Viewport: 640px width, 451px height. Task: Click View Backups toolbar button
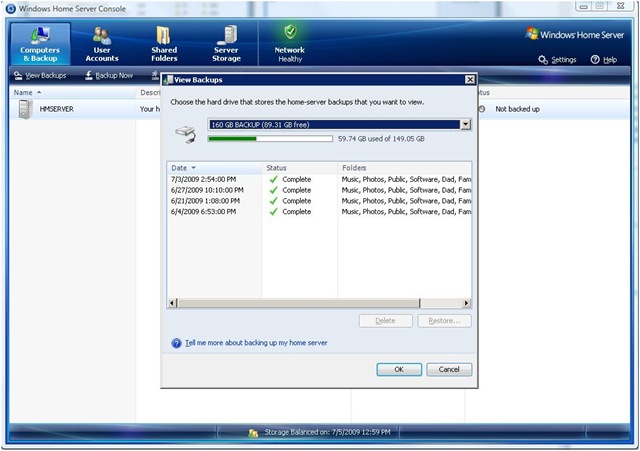(x=40, y=76)
